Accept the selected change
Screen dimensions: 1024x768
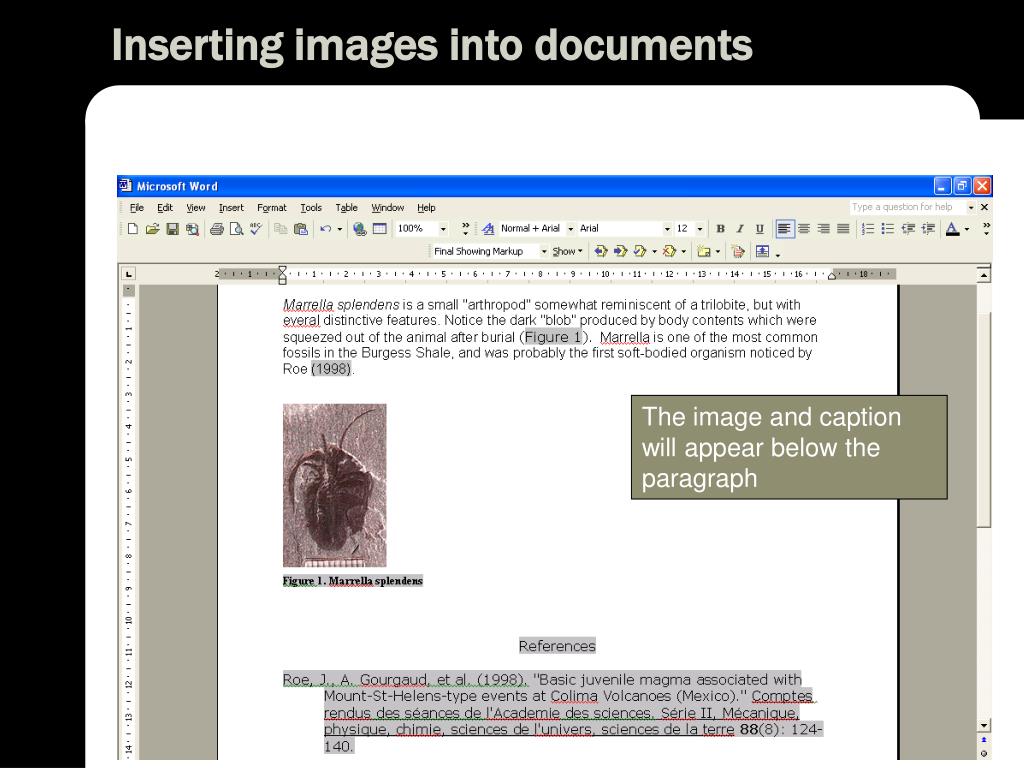[x=640, y=251]
